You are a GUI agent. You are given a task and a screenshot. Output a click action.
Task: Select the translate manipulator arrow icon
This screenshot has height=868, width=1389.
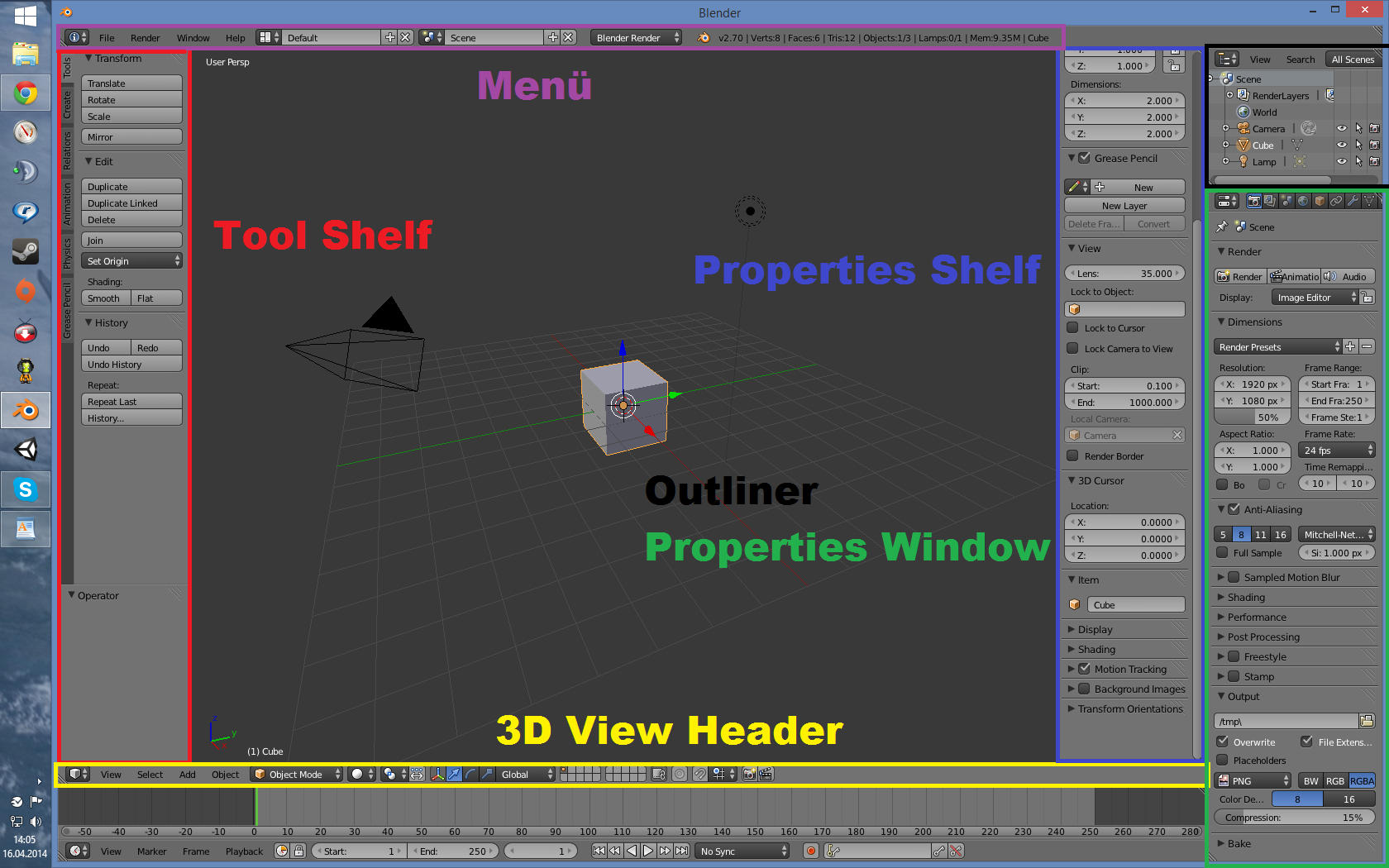(x=454, y=775)
